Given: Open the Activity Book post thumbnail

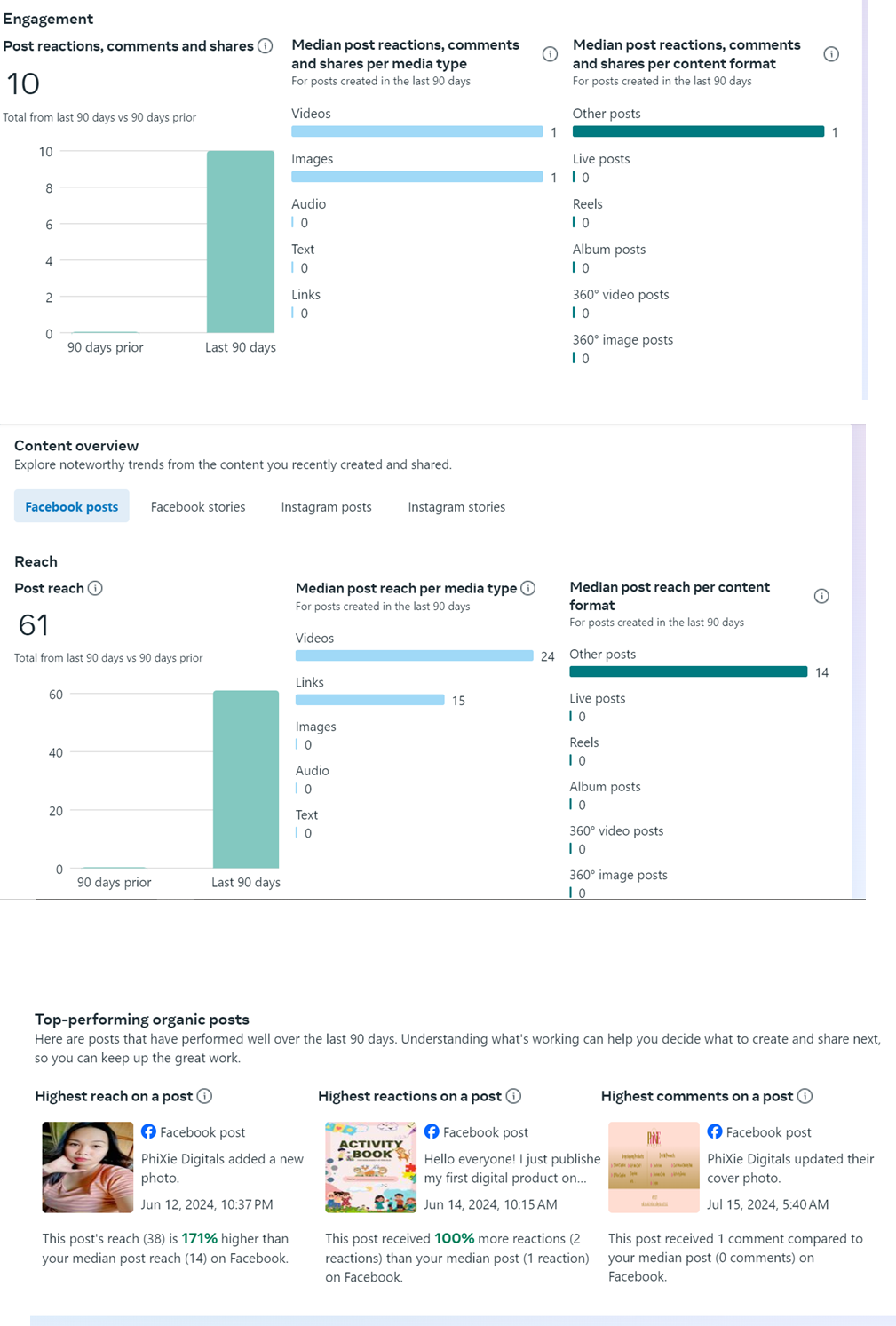Looking at the screenshot, I should (370, 1167).
